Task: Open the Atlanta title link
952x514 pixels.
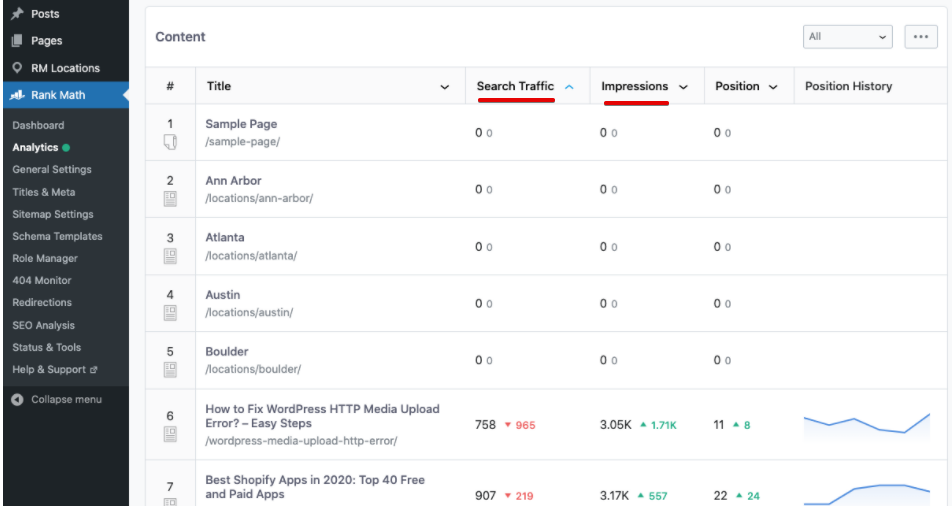Action: 225,237
